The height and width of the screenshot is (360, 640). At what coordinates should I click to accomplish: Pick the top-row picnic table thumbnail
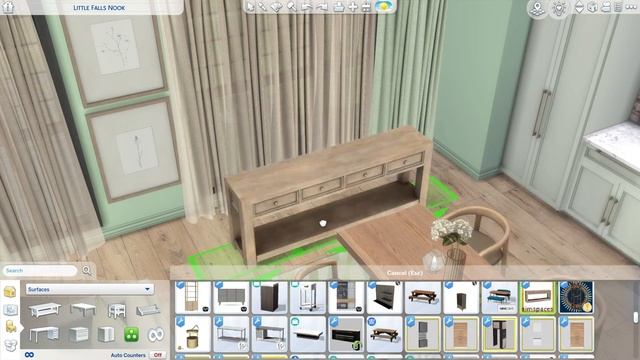pos(422,297)
